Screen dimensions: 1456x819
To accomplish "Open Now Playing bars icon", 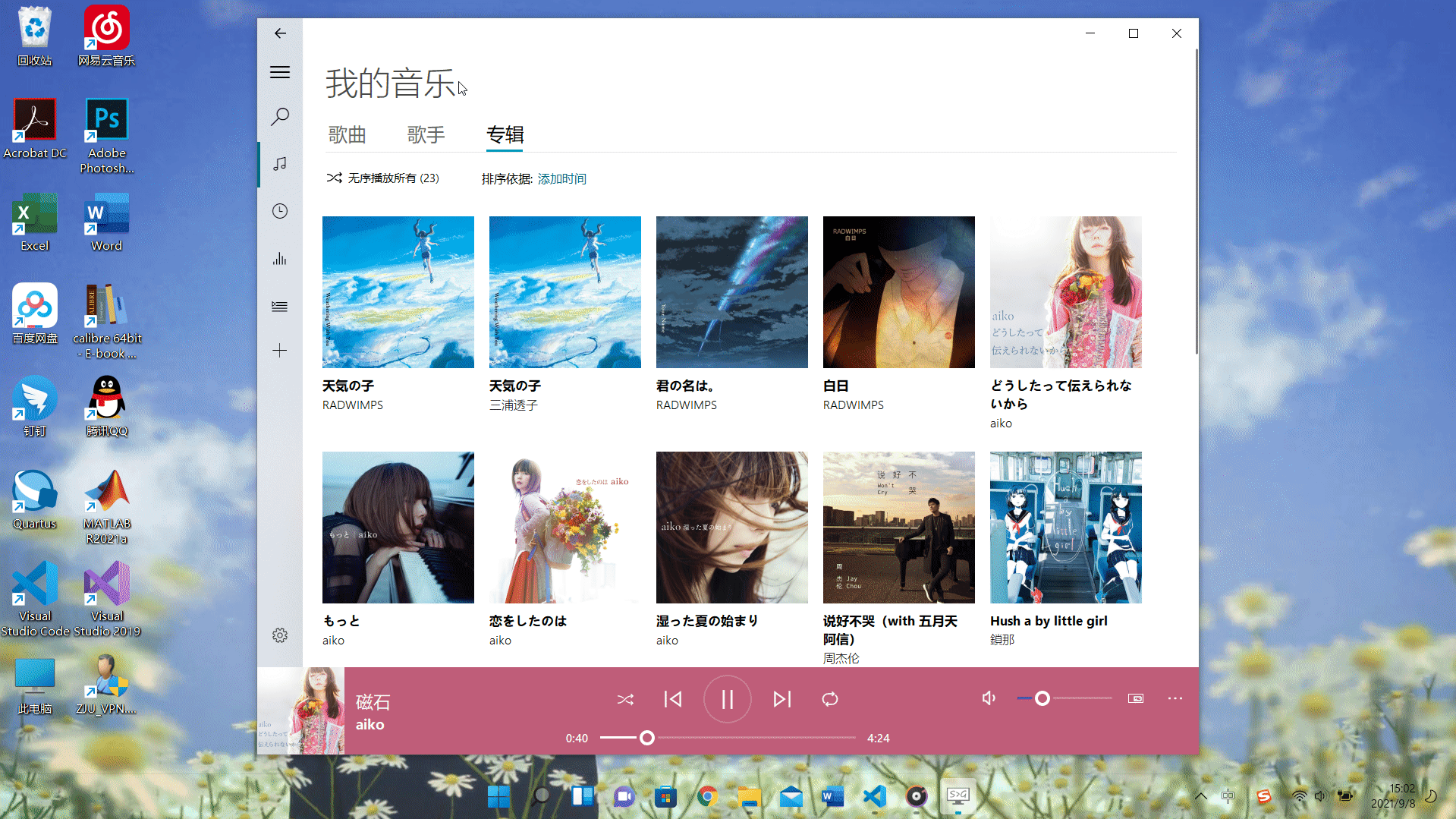I will (280, 259).
